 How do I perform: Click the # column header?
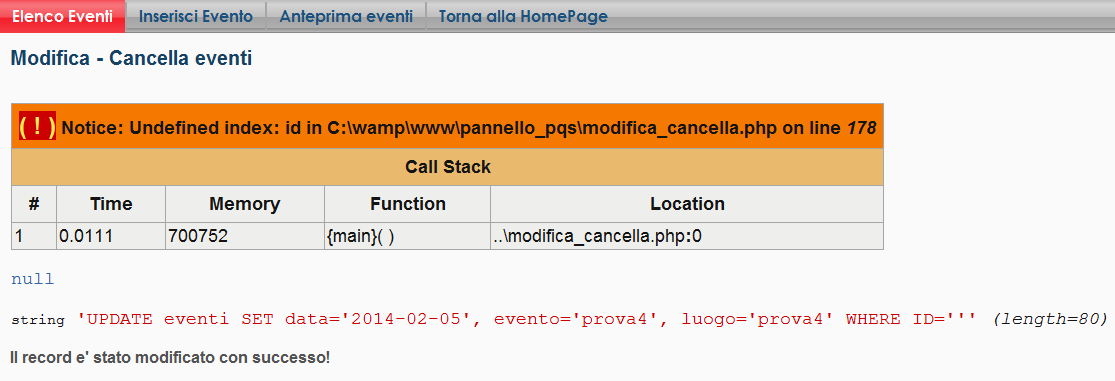(x=34, y=204)
